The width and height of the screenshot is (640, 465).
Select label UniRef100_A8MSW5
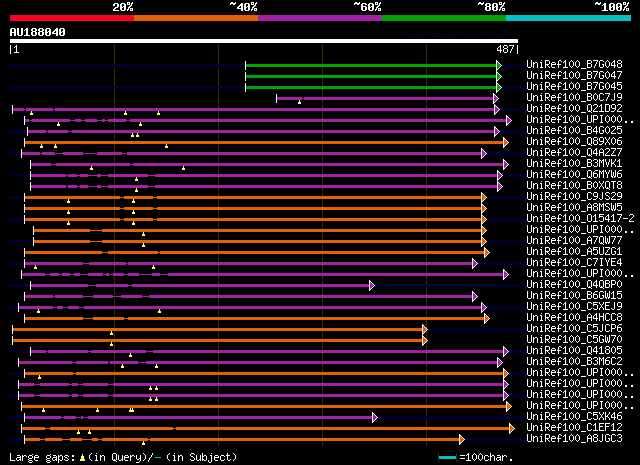[574, 207]
